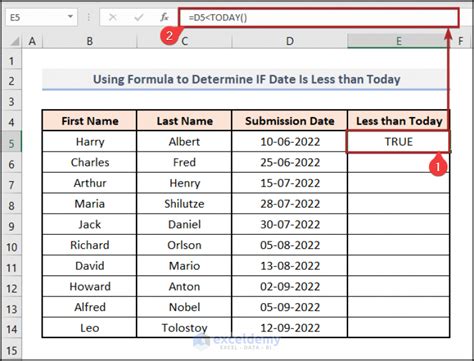
Task: Select the date cell 30-07-2022
Action: (x=290, y=224)
